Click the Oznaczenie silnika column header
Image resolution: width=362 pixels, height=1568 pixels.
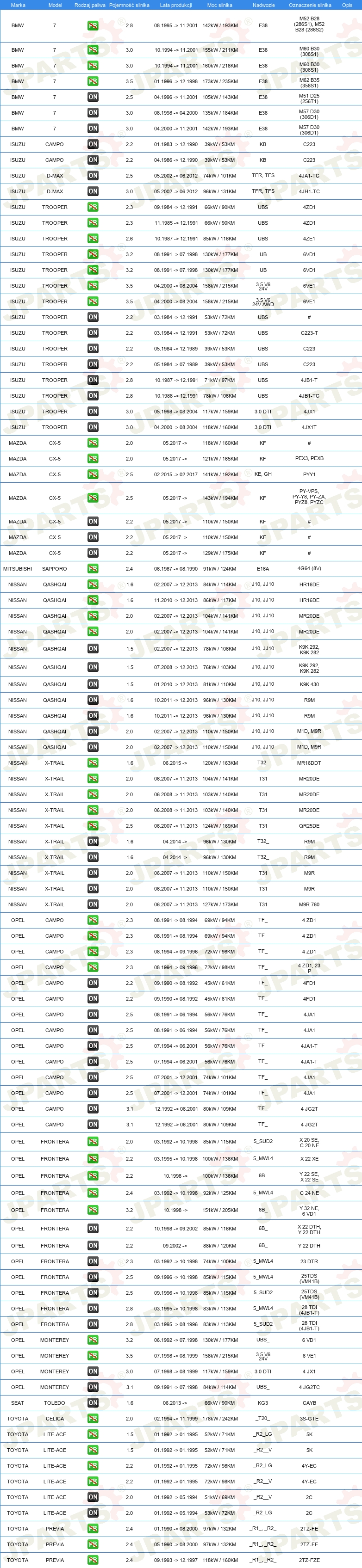(310, 5)
